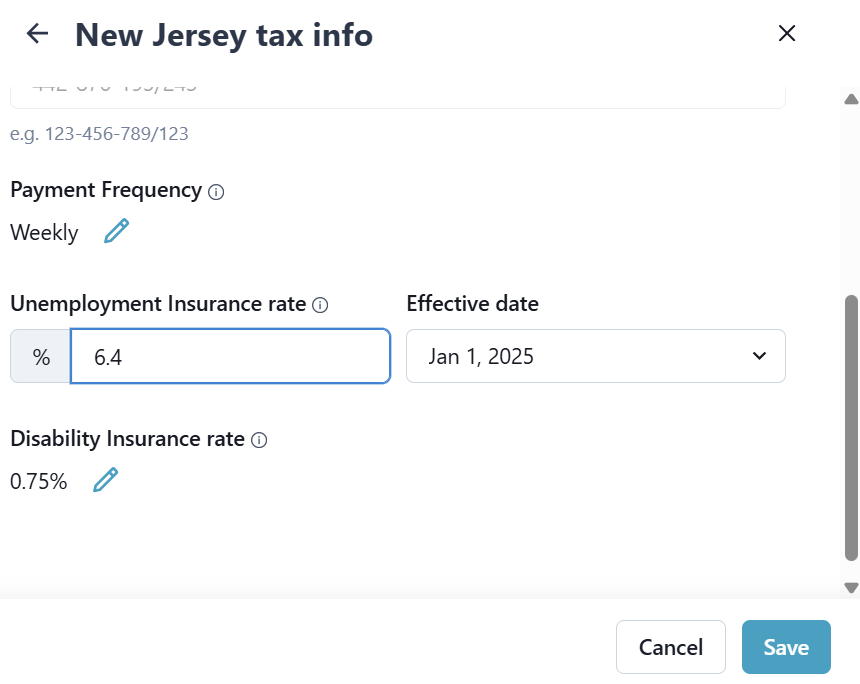Click the Cancel button
The image size is (860, 684).
point(671,647)
